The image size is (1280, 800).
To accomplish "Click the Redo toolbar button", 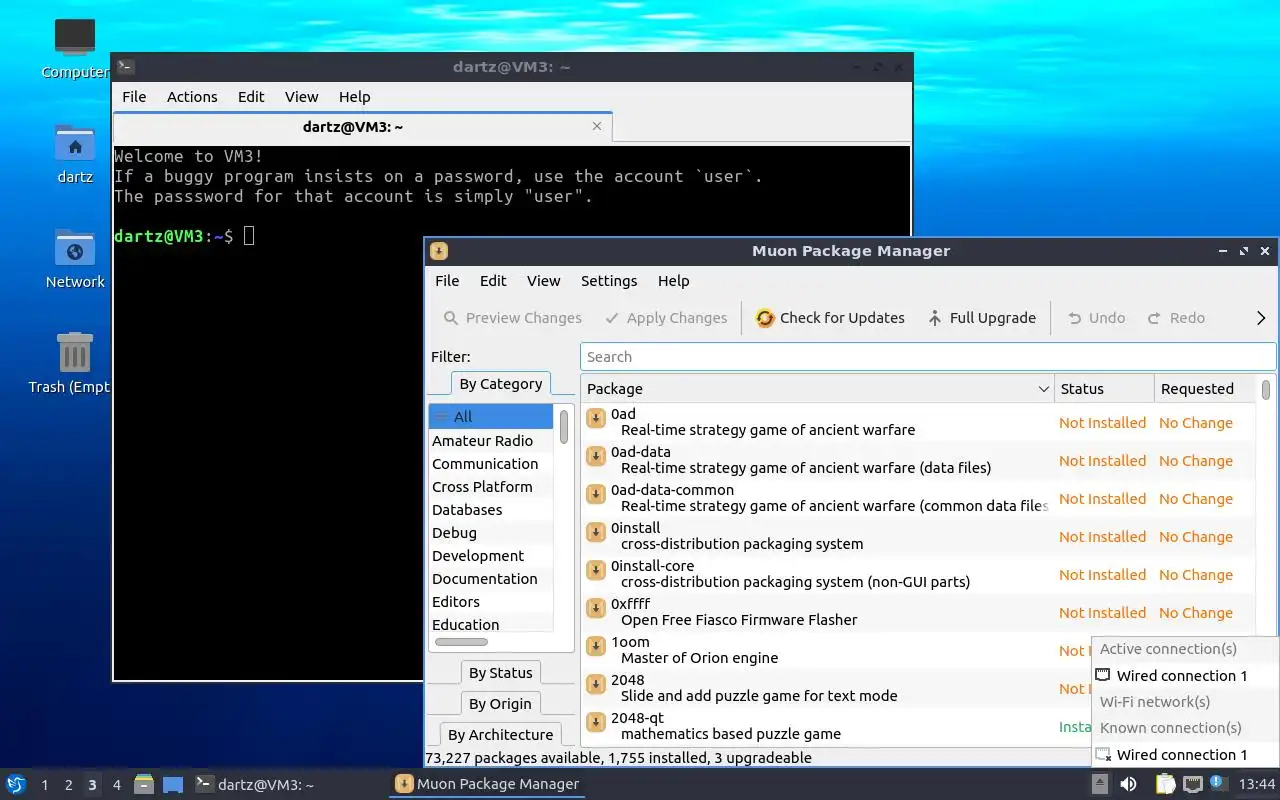I will (x=1176, y=318).
